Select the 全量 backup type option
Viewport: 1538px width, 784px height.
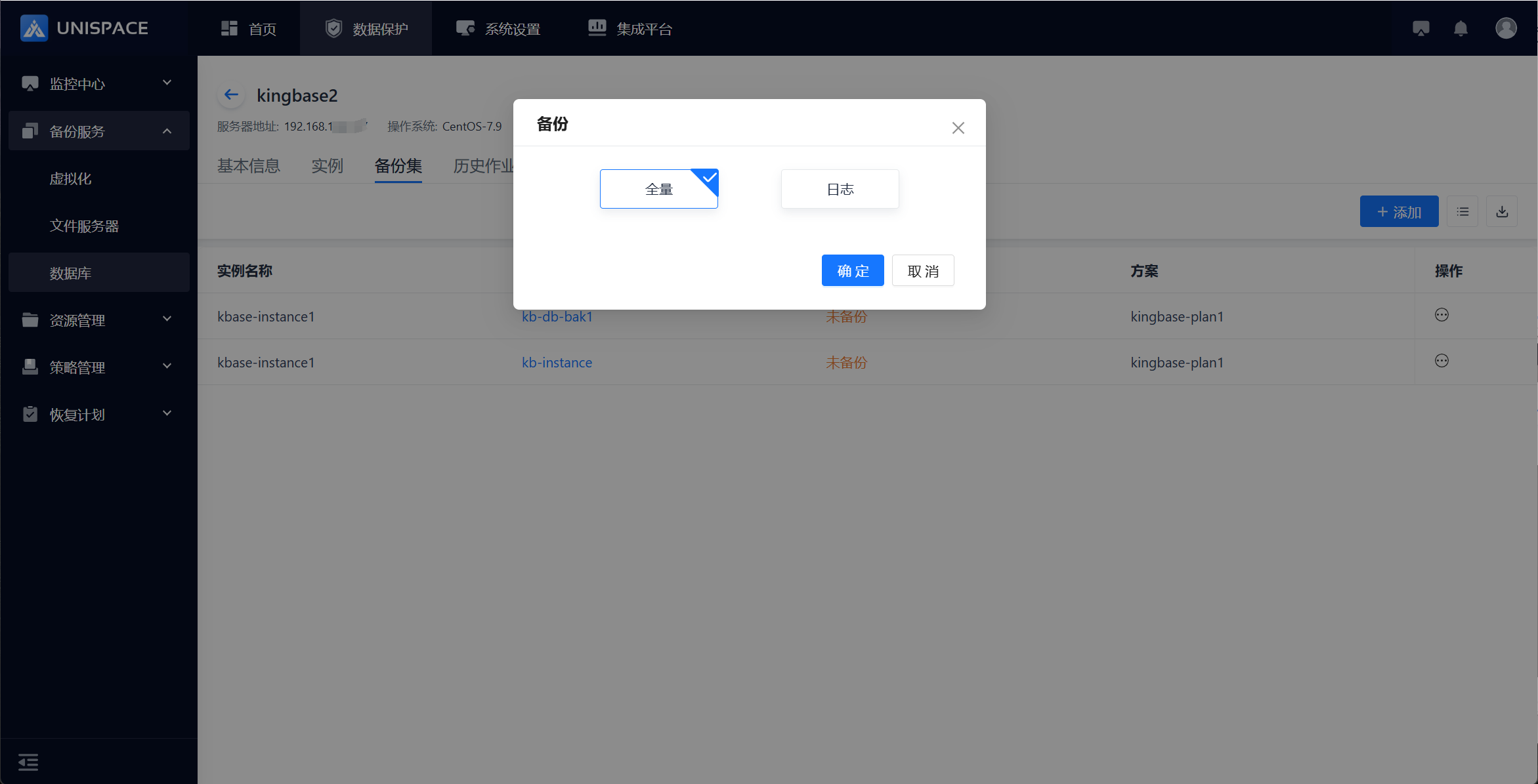point(658,189)
